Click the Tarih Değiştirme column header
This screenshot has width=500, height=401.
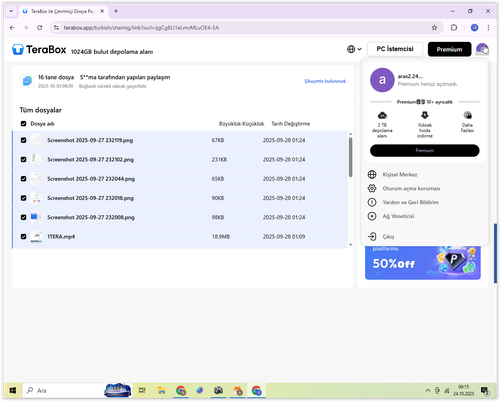[x=291, y=124]
